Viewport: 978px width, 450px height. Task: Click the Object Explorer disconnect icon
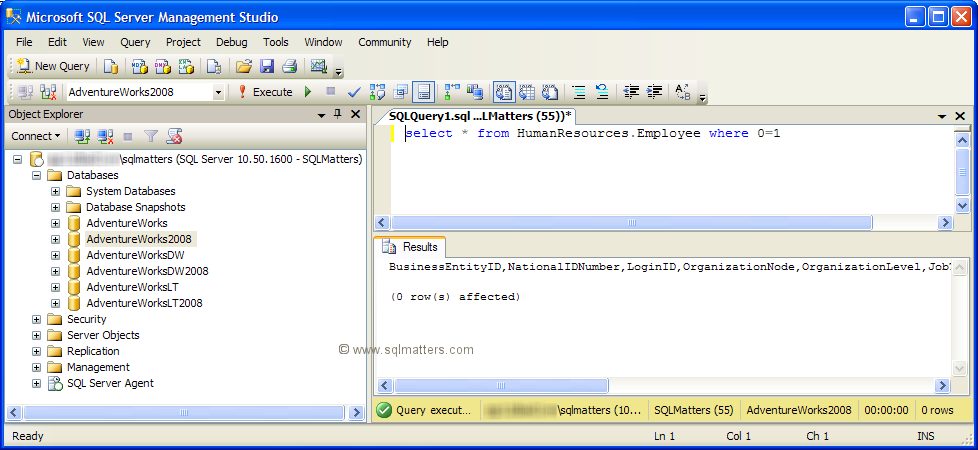coord(105,136)
